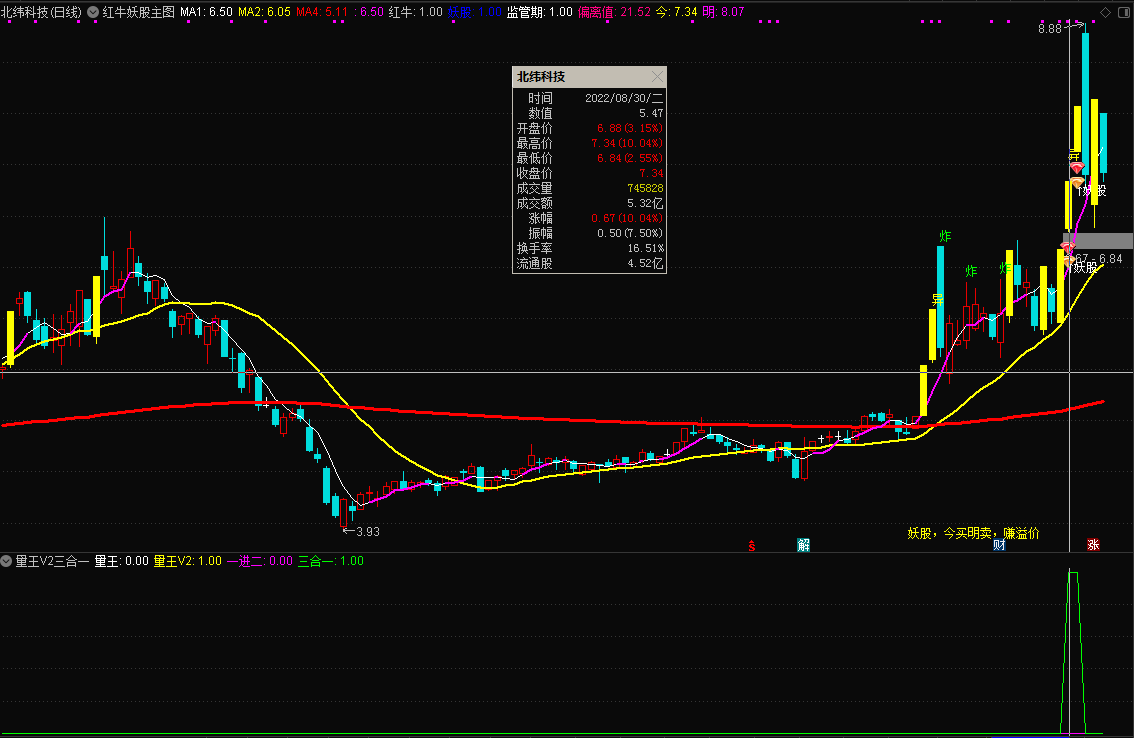Click the tall cyan-candle 炸 signal label
The width and height of the screenshot is (1134, 738).
pos(945,237)
